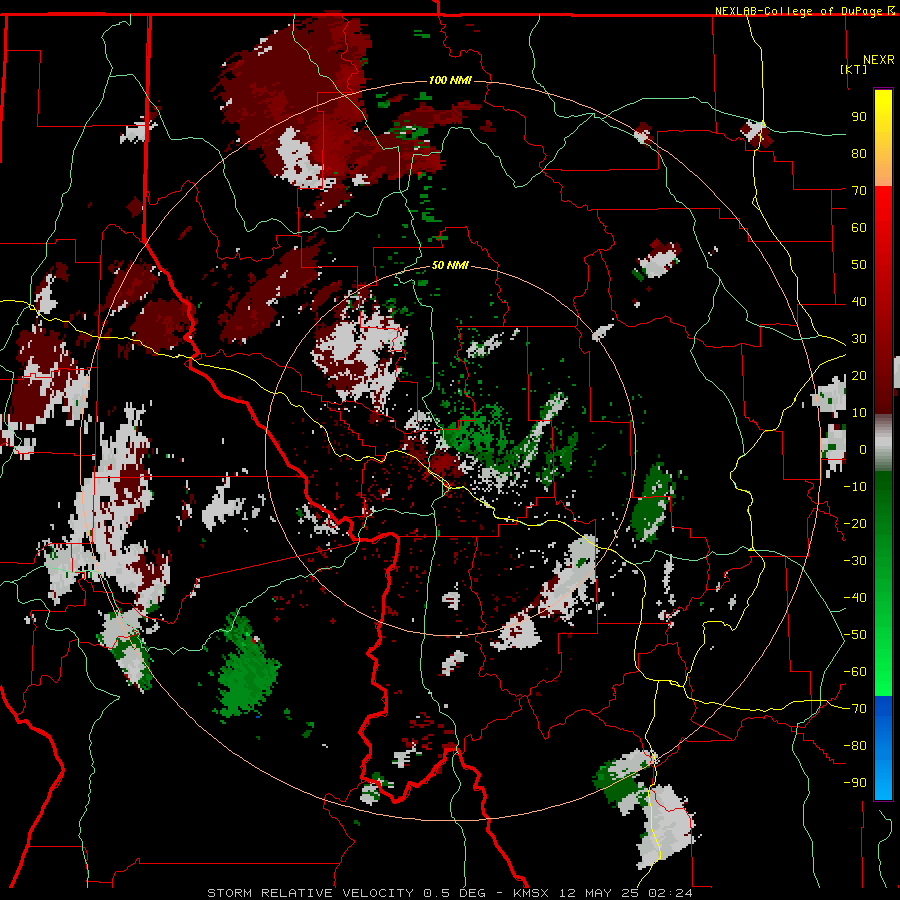The image size is (900, 900).
Task: Click the -90 value on the velocity scale
Action: 855,783
